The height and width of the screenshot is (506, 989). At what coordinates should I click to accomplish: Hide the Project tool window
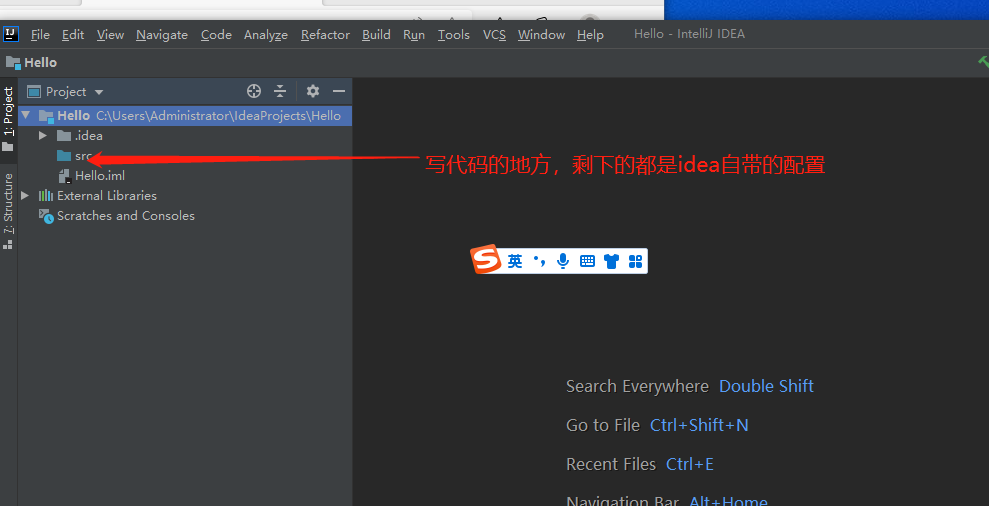[339, 91]
